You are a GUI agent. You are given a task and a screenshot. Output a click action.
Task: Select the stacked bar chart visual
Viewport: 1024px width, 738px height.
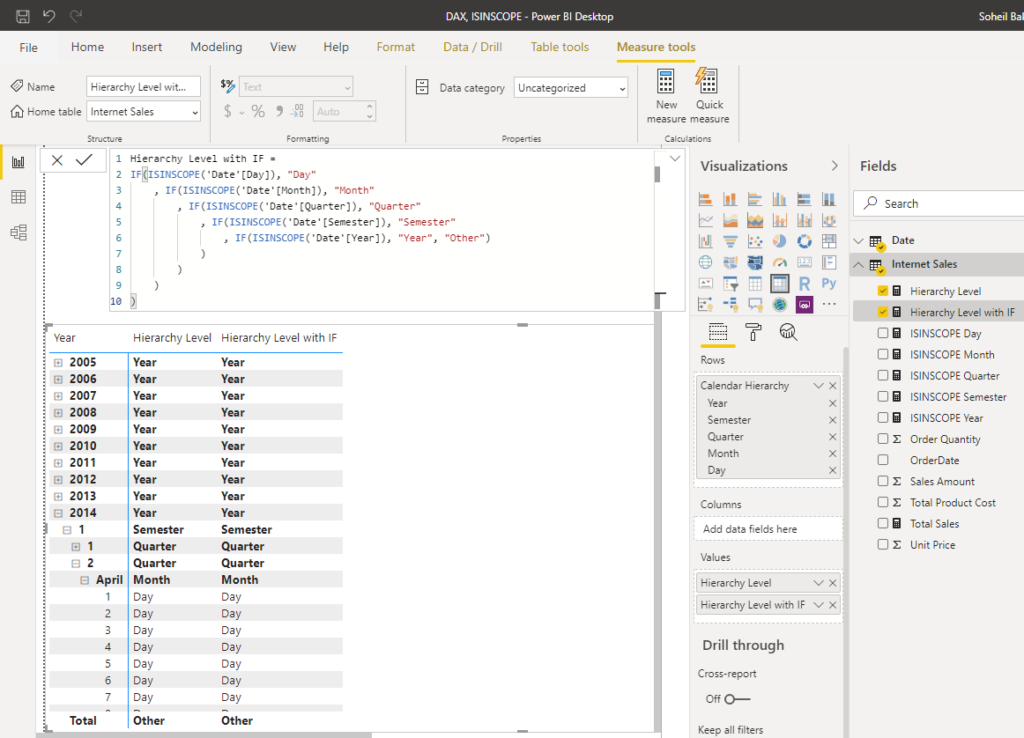(705, 199)
